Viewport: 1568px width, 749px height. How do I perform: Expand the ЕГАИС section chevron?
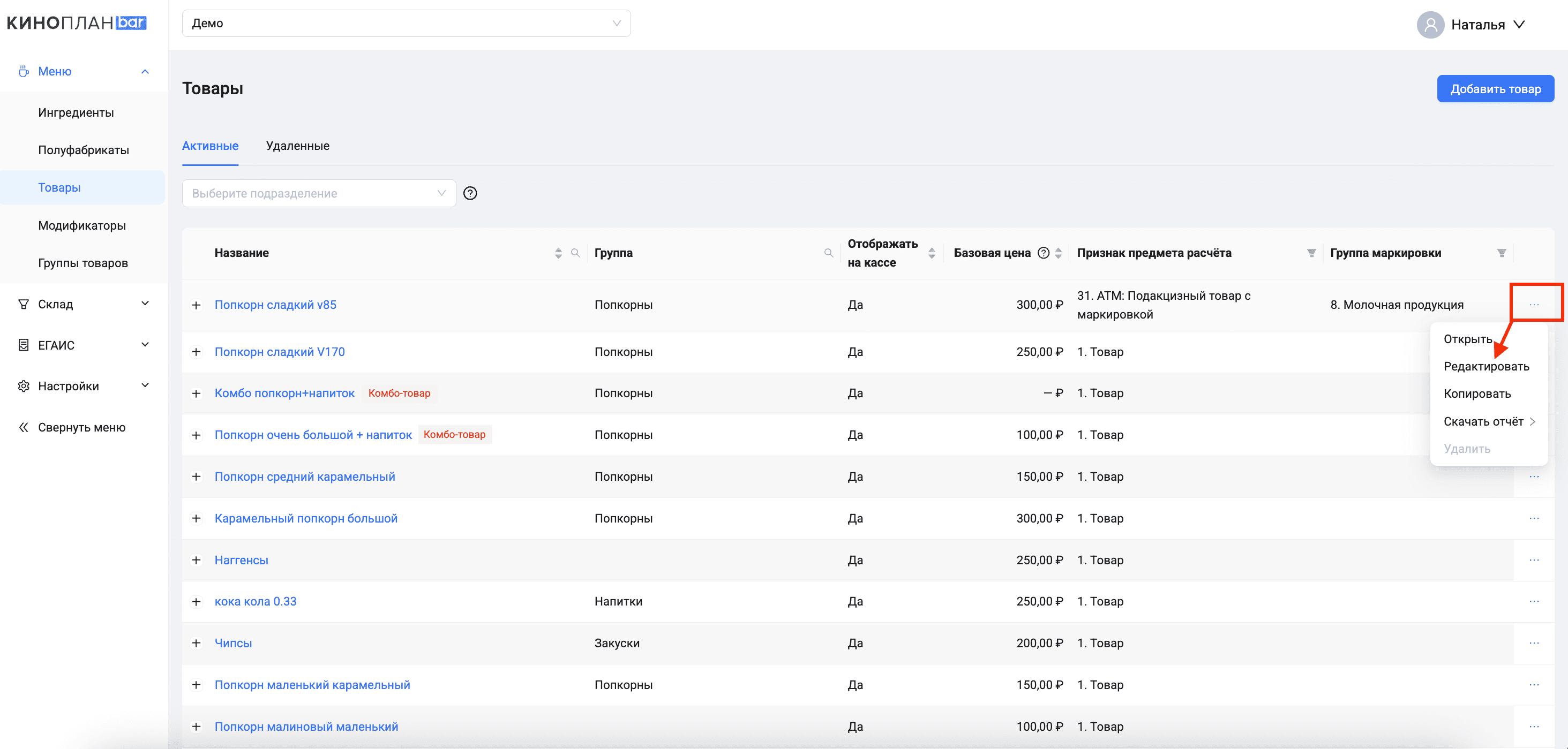pos(145,345)
